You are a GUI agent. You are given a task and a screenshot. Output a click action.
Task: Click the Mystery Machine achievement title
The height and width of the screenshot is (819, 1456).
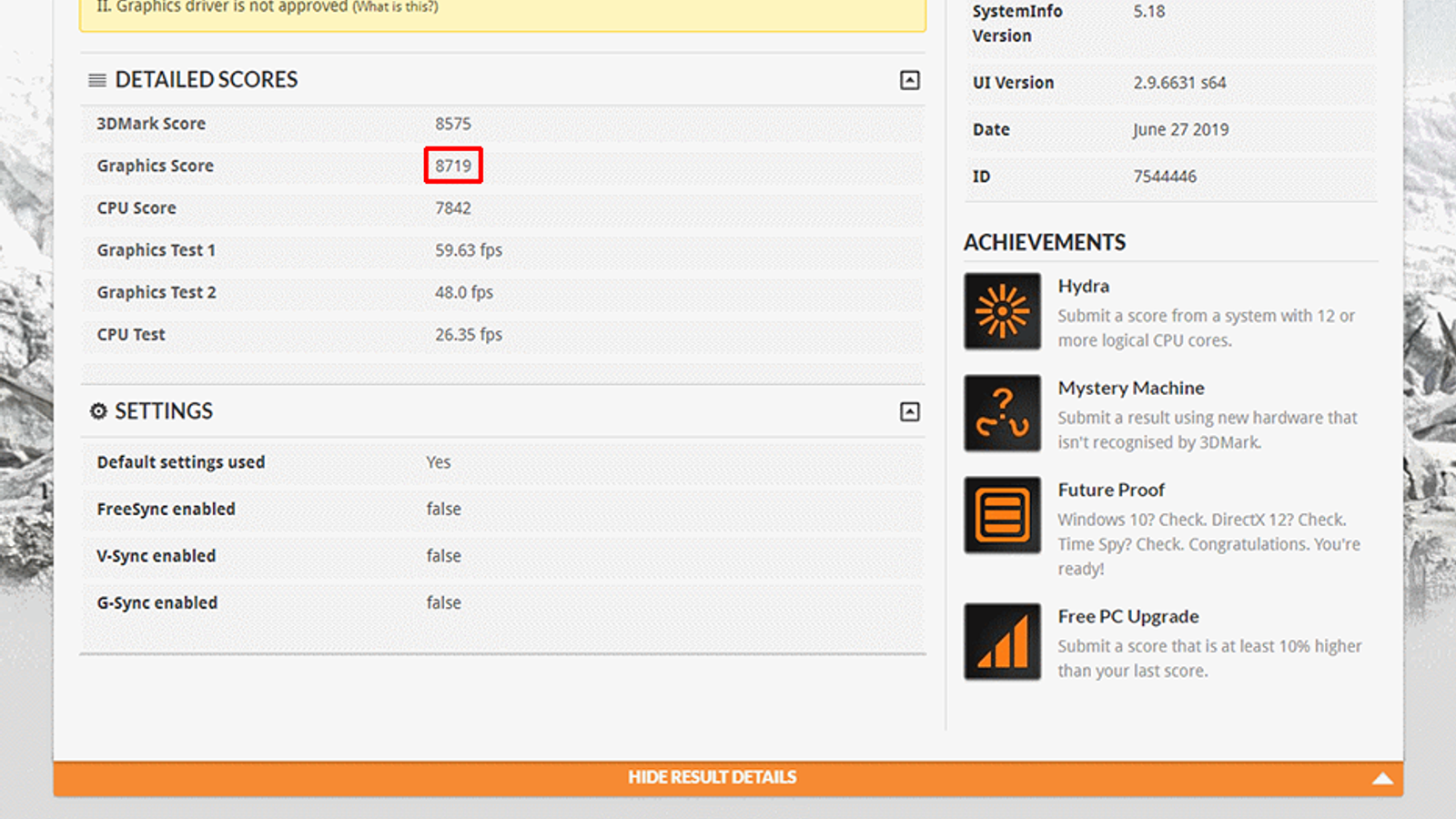click(1131, 388)
